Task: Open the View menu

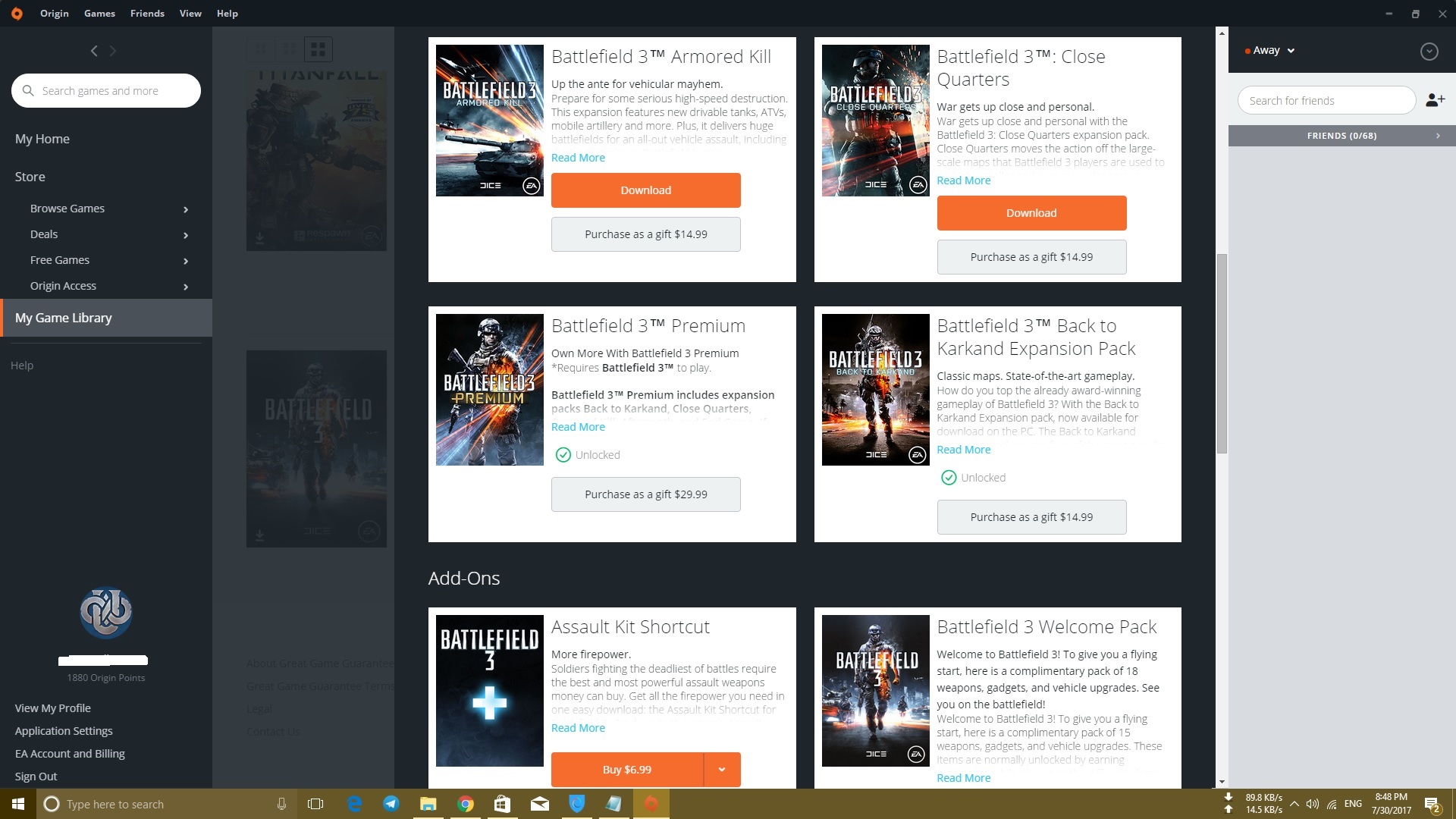Action: coord(190,13)
